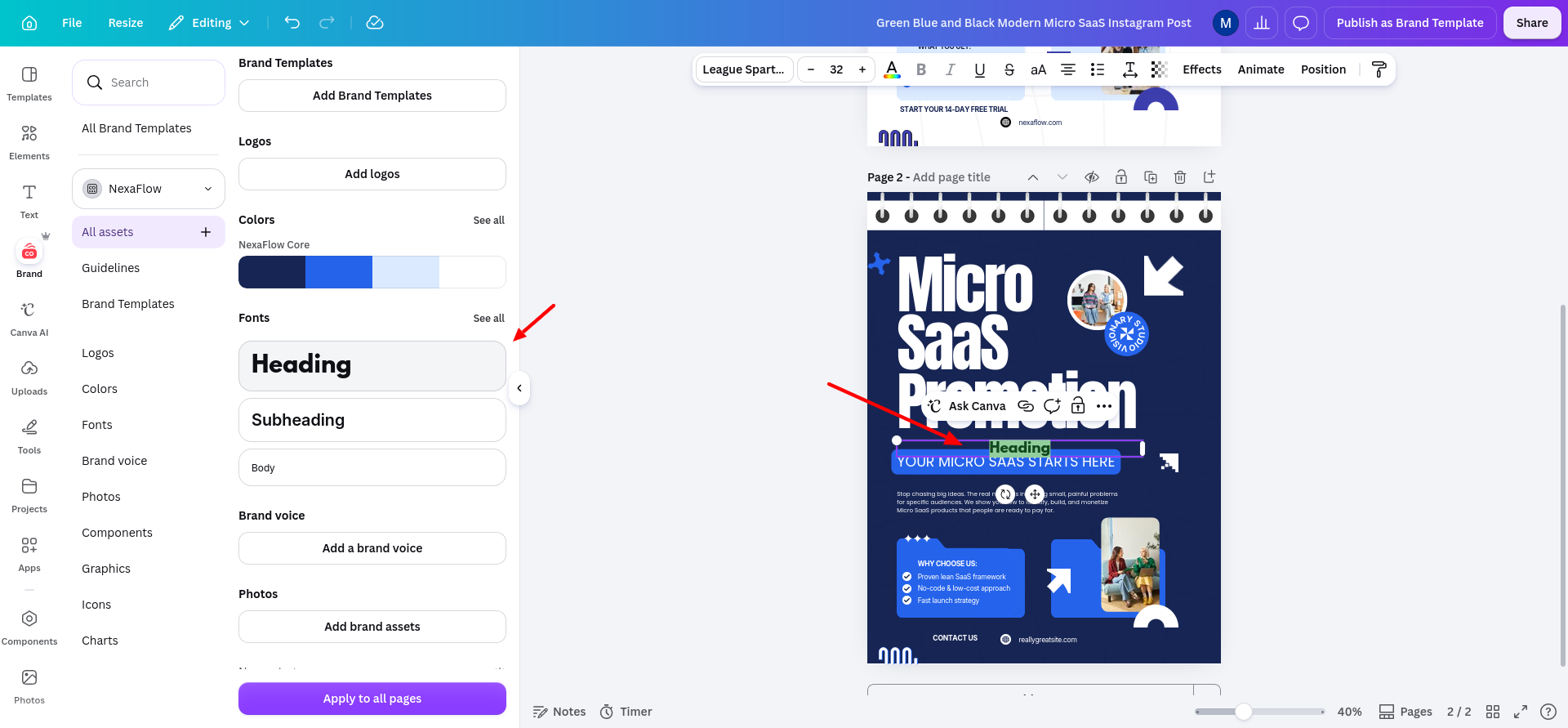Open grid view of pages
This screenshot has width=1568, height=728.
pos(1493,712)
